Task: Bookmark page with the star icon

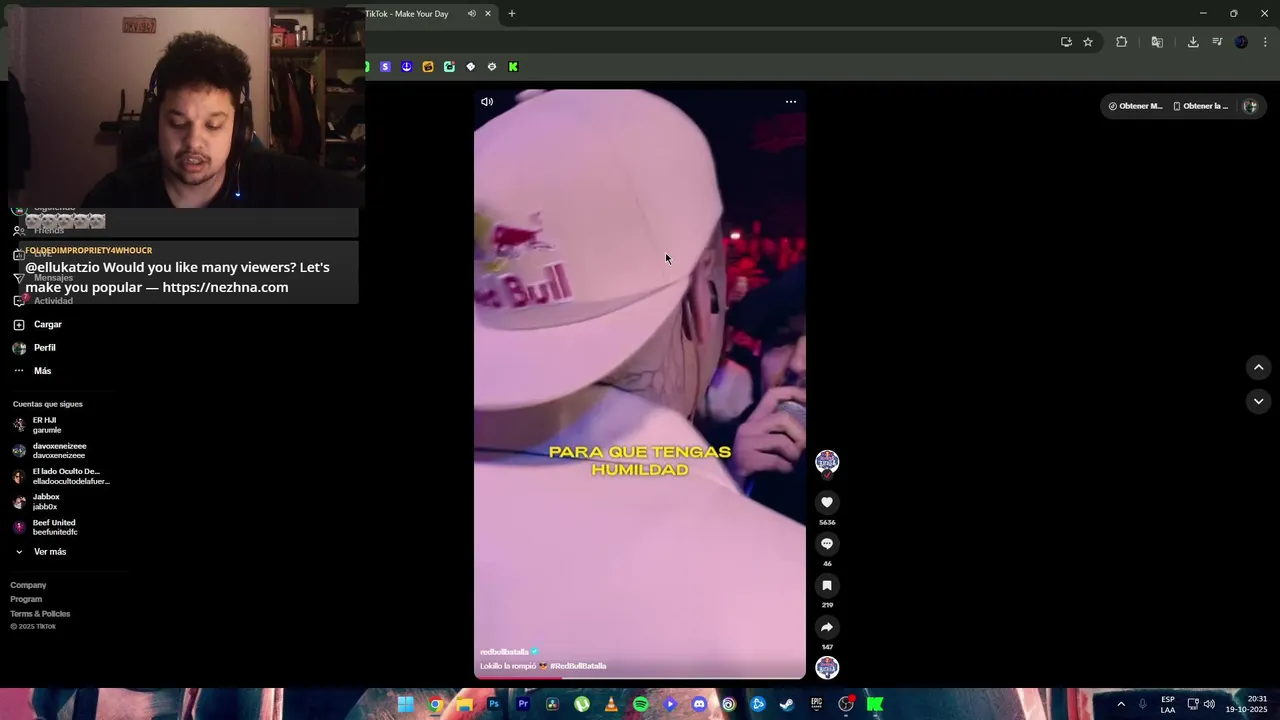Action: [1088, 42]
